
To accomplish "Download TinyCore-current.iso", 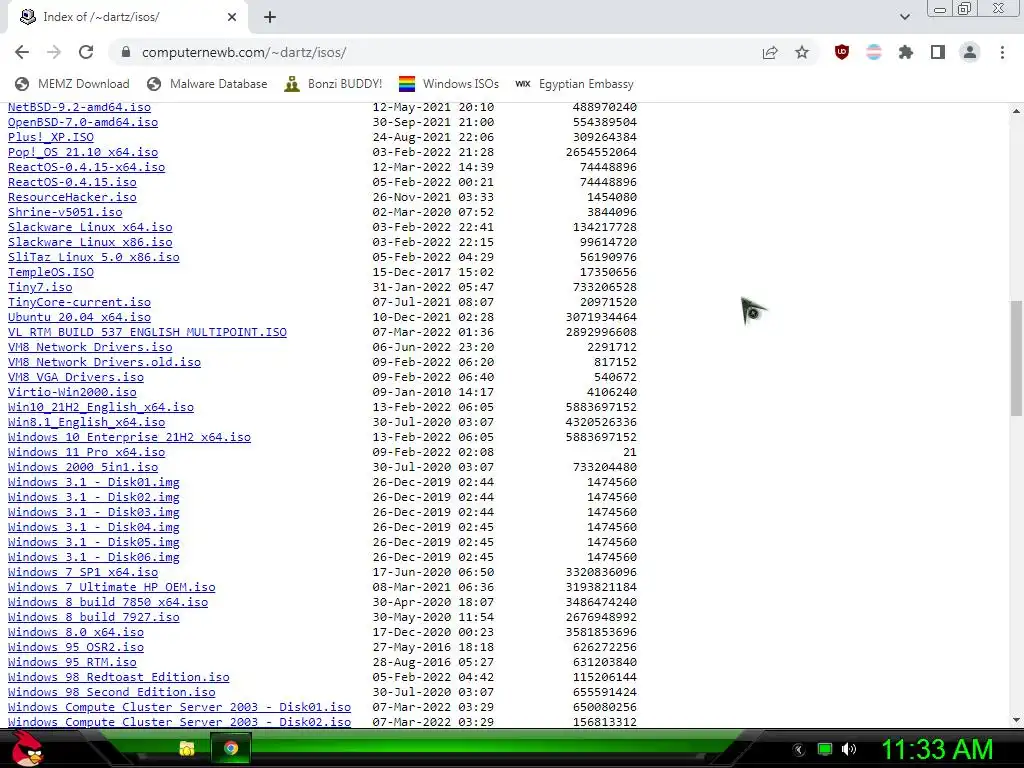I will [x=79, y=302].
